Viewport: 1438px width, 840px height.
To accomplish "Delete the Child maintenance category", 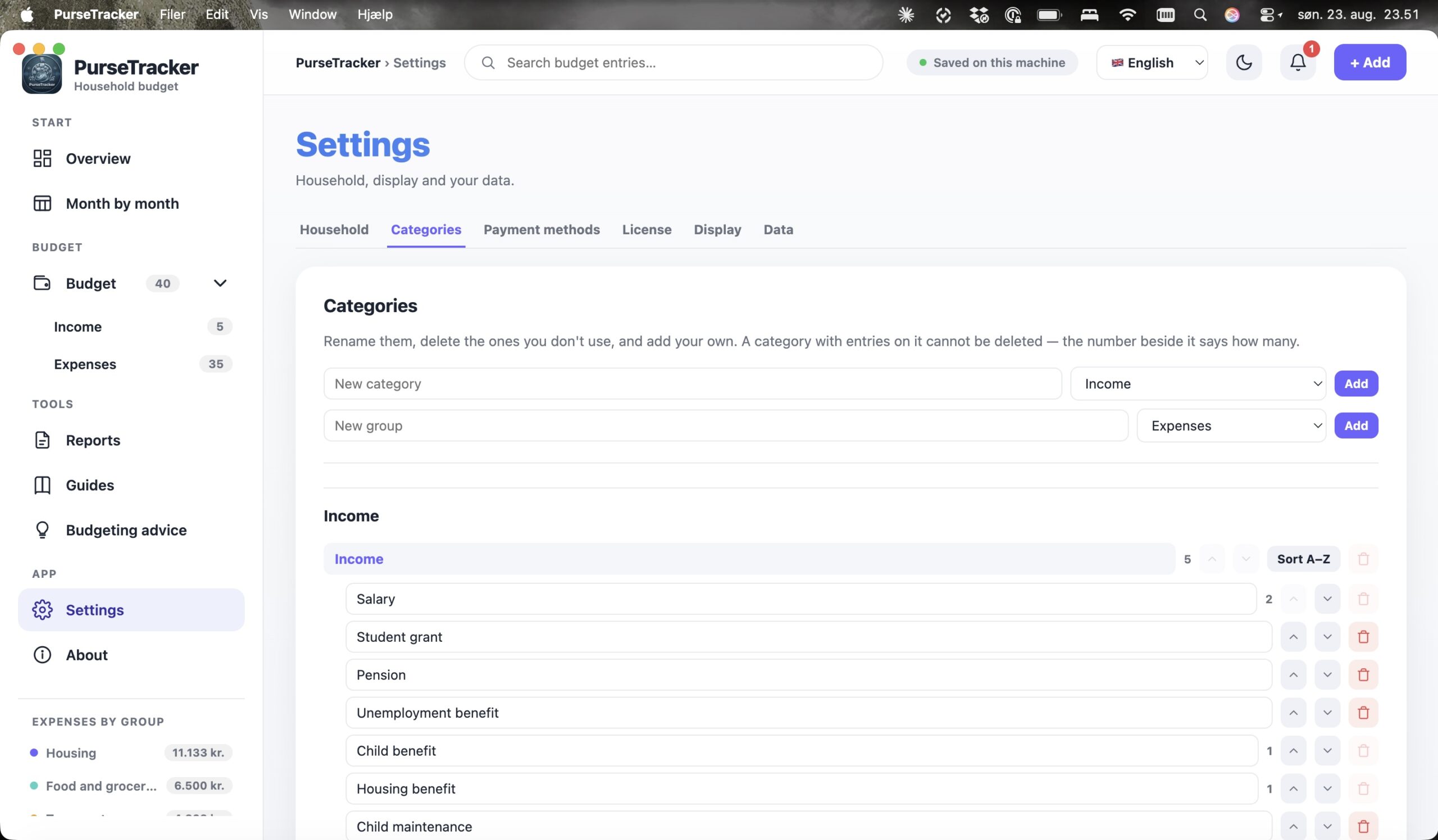I will click(x=1363, y=827).
